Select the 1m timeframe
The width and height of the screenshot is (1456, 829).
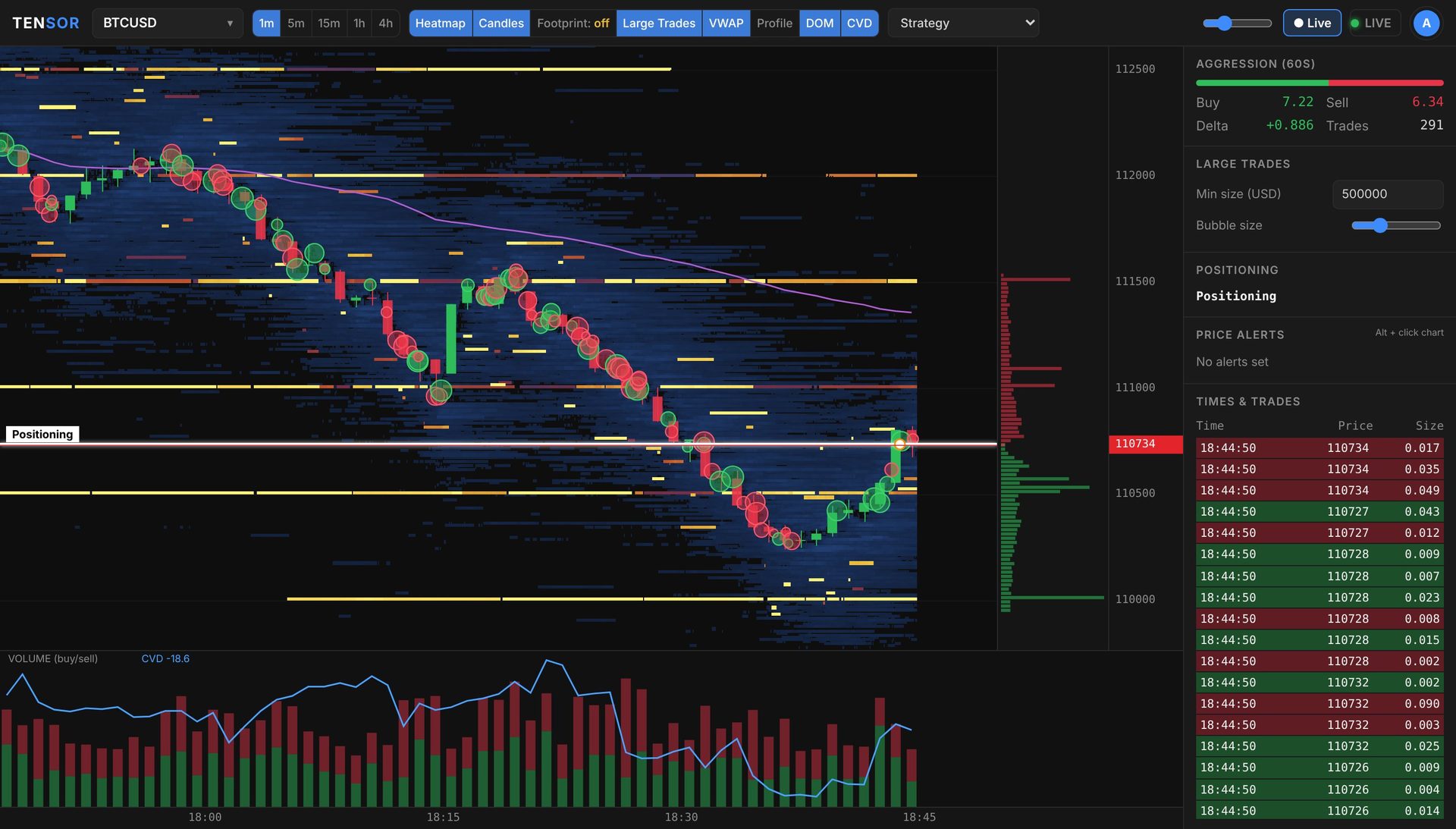click(x=266, y=23)
